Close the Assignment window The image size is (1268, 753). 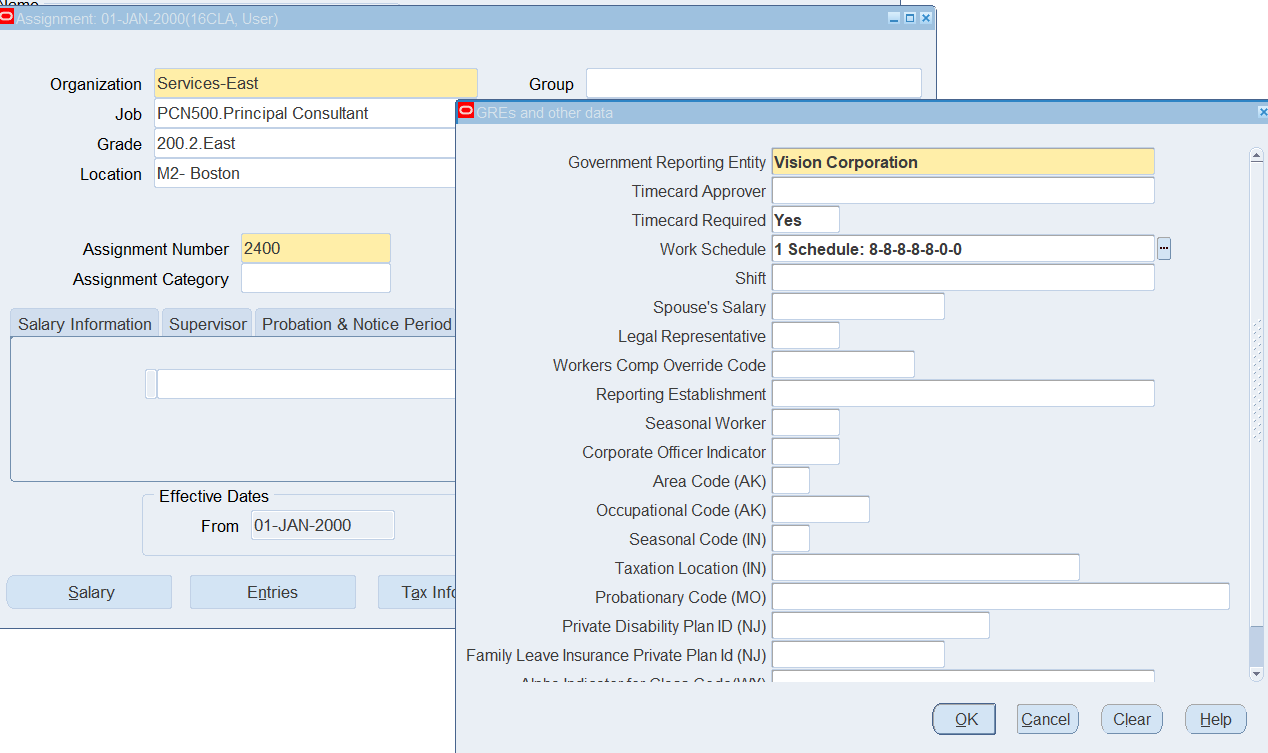[925, 18]
